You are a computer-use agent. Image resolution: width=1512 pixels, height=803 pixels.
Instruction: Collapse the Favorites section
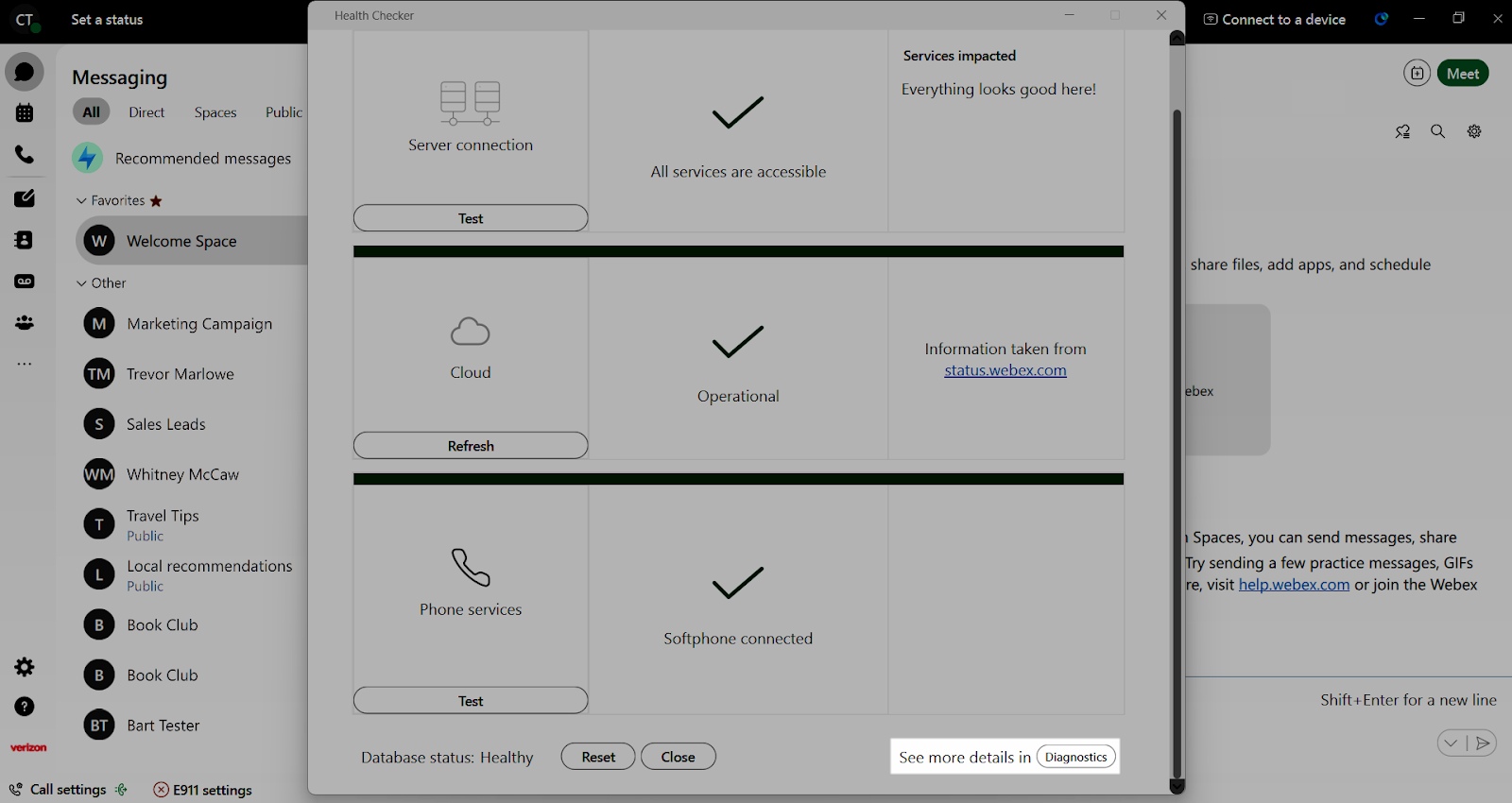coord(81,200)
